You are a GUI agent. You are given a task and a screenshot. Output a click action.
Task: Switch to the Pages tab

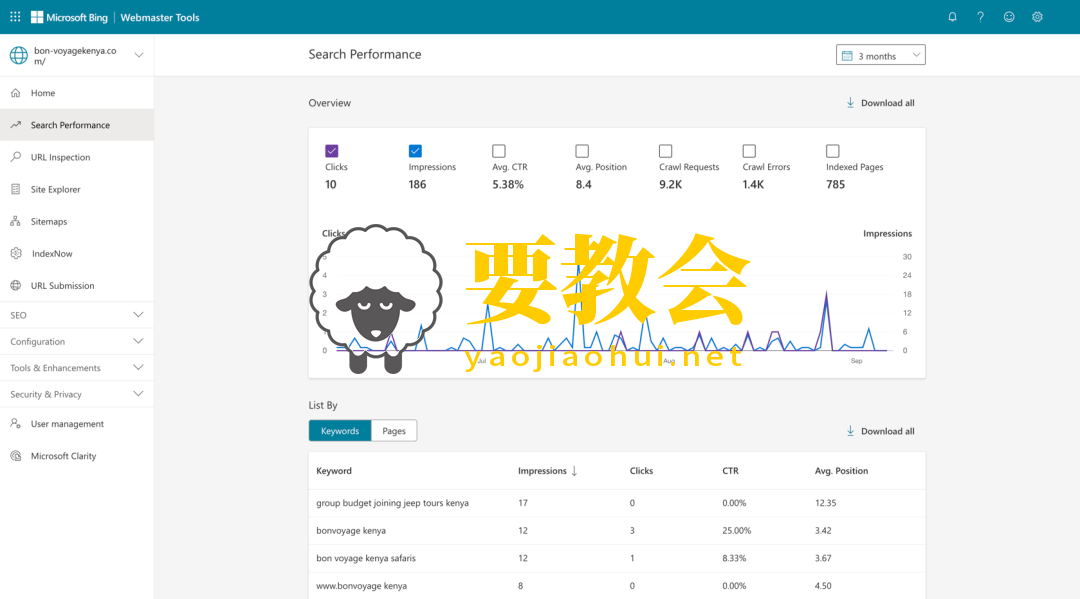coord(394,431)
